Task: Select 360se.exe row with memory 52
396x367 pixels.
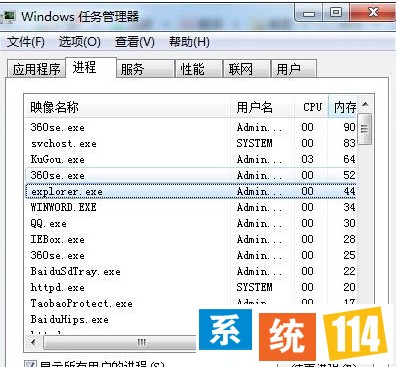Action: pos(190,175)
